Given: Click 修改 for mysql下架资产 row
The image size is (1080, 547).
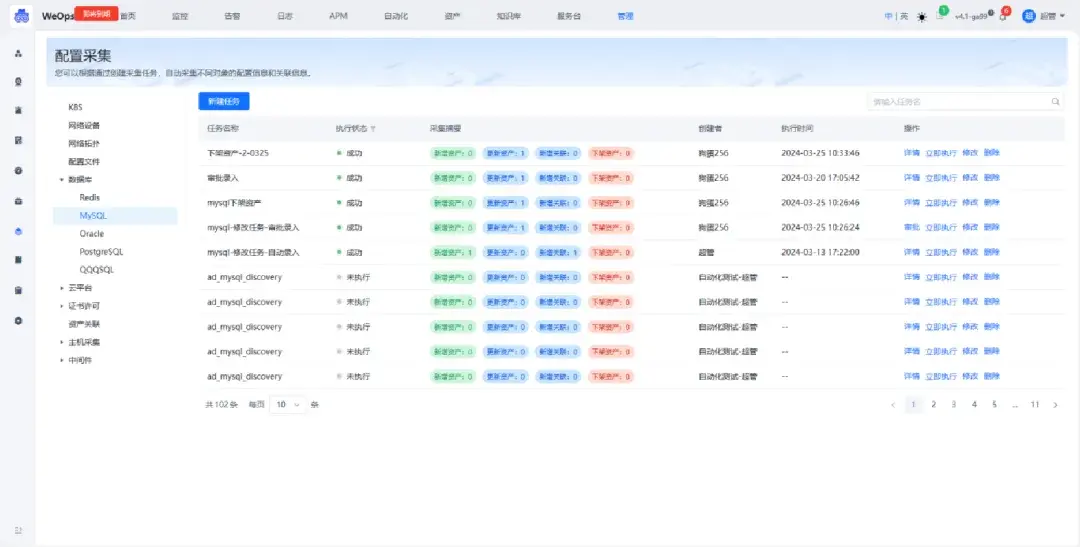Looking at the screenshot, I should (x=970, y=203).
